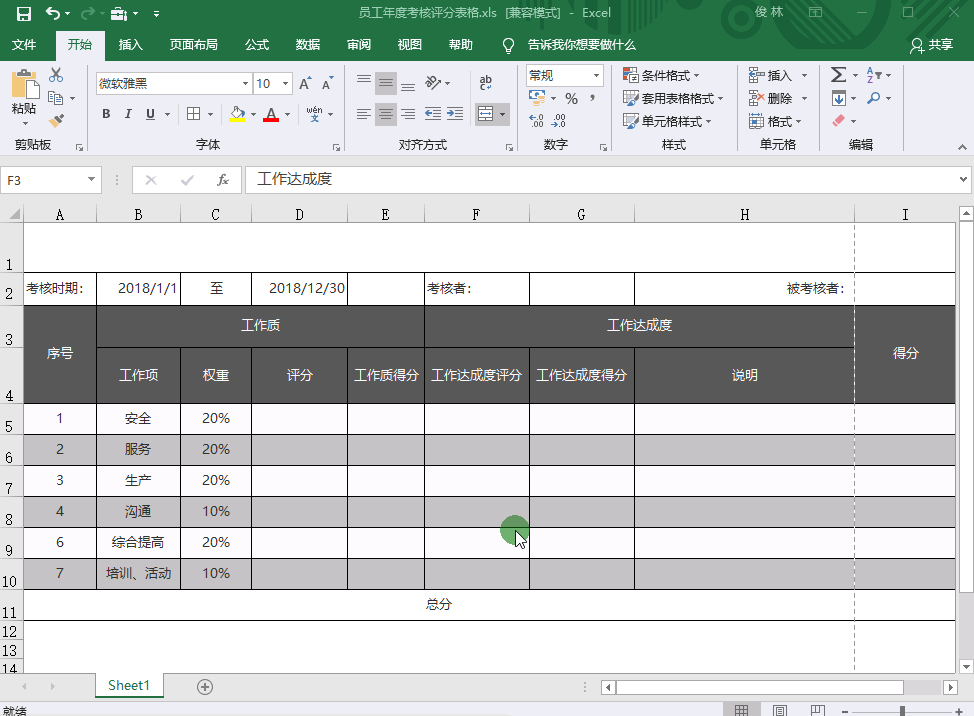Toggle center horizontal alignment
Image resolution: width=974 pixels, height=716 pixels.
pos(386,115)
